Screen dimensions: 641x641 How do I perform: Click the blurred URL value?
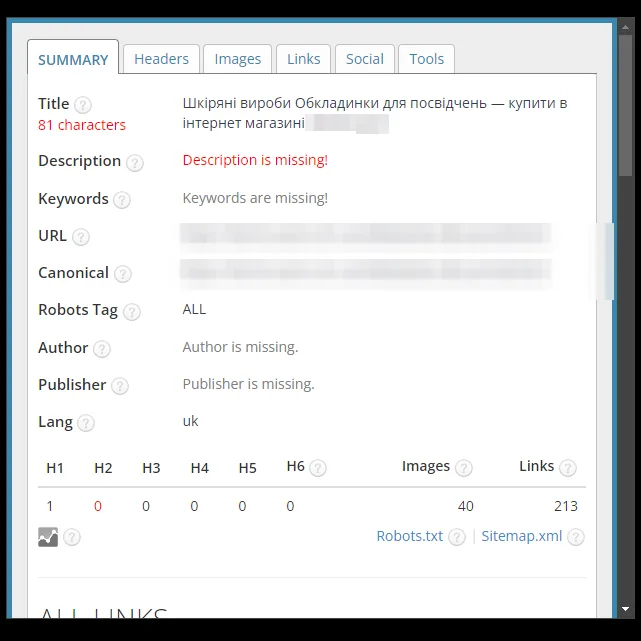point(365,234)
